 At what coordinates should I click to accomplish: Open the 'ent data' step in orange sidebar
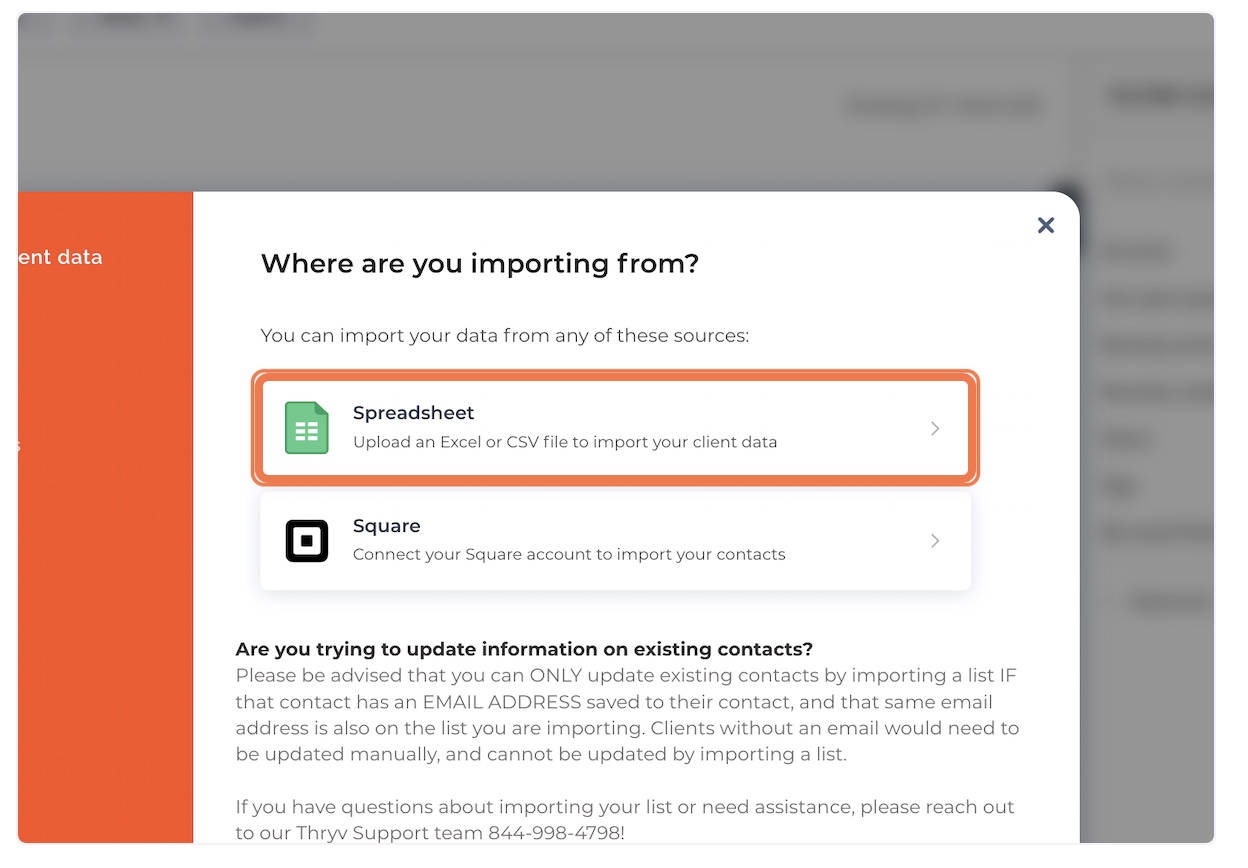tap(60, 257)
